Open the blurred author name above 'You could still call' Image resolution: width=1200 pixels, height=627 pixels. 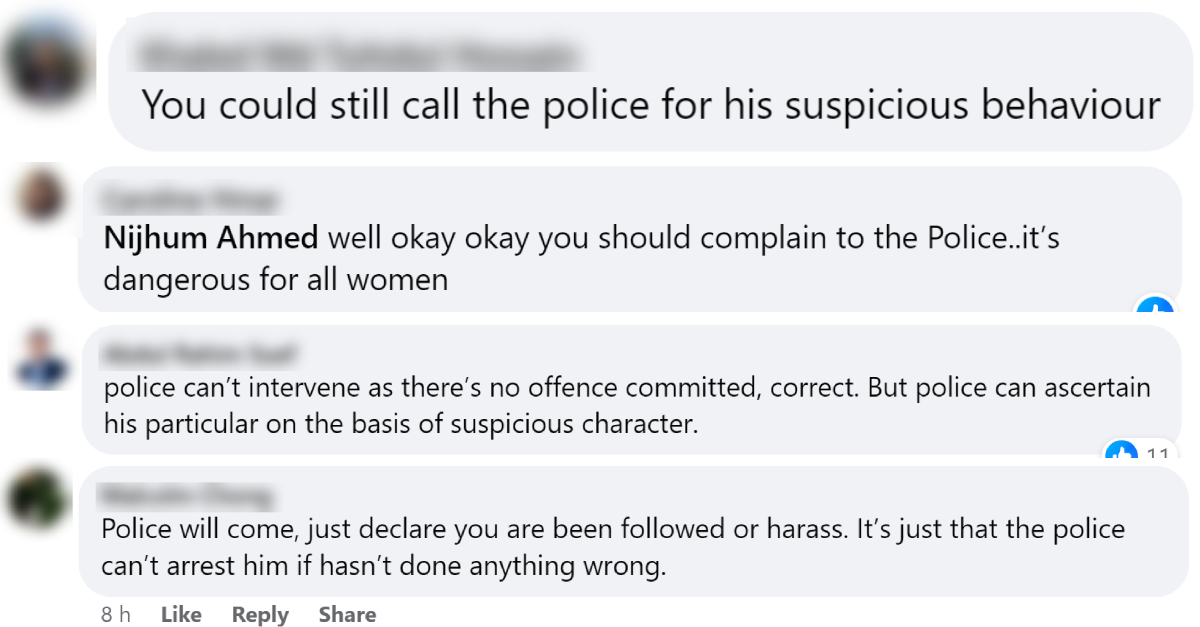click(x=354, y=53)
